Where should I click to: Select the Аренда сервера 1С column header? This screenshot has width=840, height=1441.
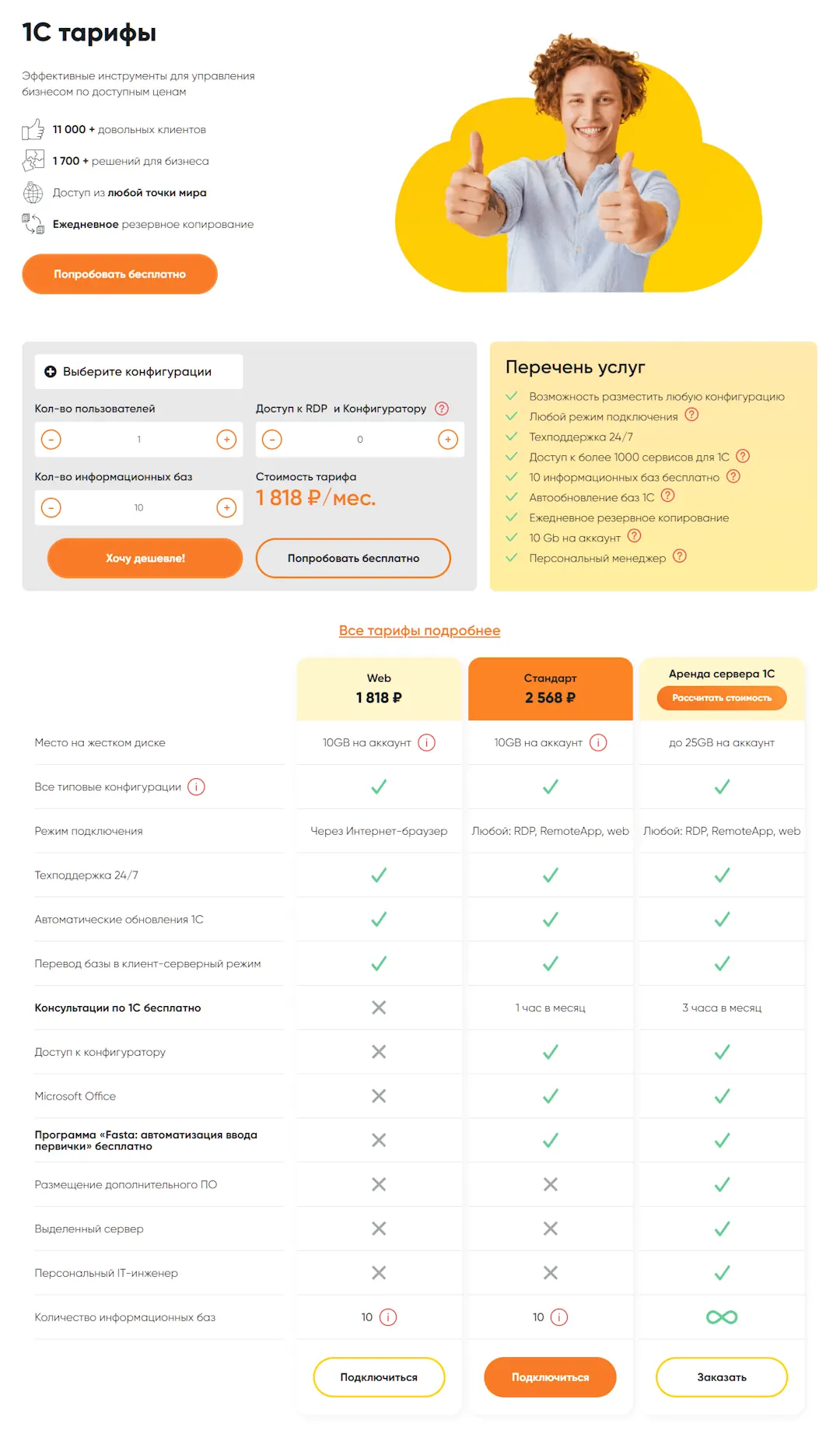click(721, 674)
